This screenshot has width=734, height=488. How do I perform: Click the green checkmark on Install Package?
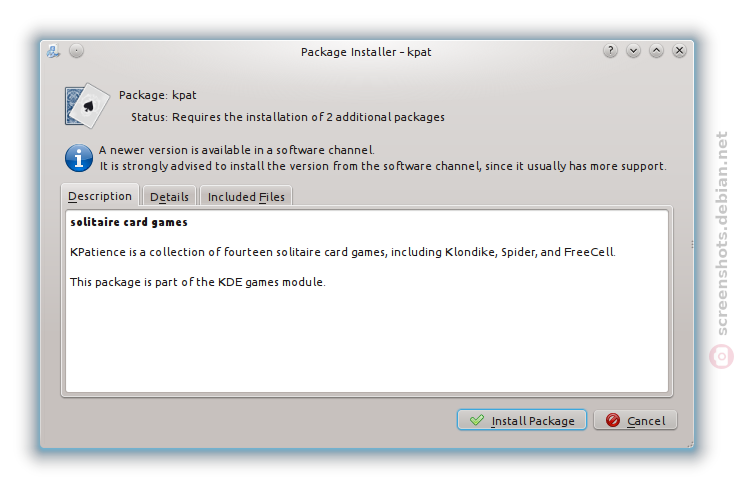tap(477, 420)
